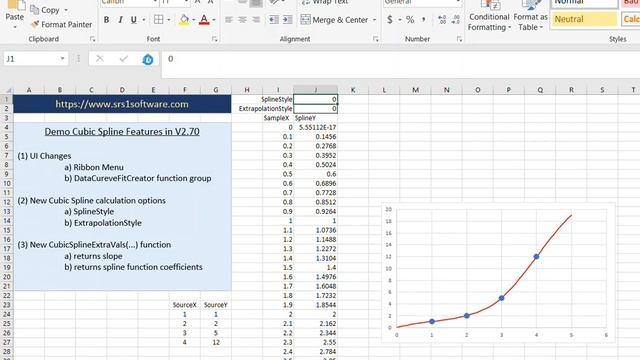Open accounting format dropdown arrow
This screenshot has width=640, height=360.
(400, 20)
